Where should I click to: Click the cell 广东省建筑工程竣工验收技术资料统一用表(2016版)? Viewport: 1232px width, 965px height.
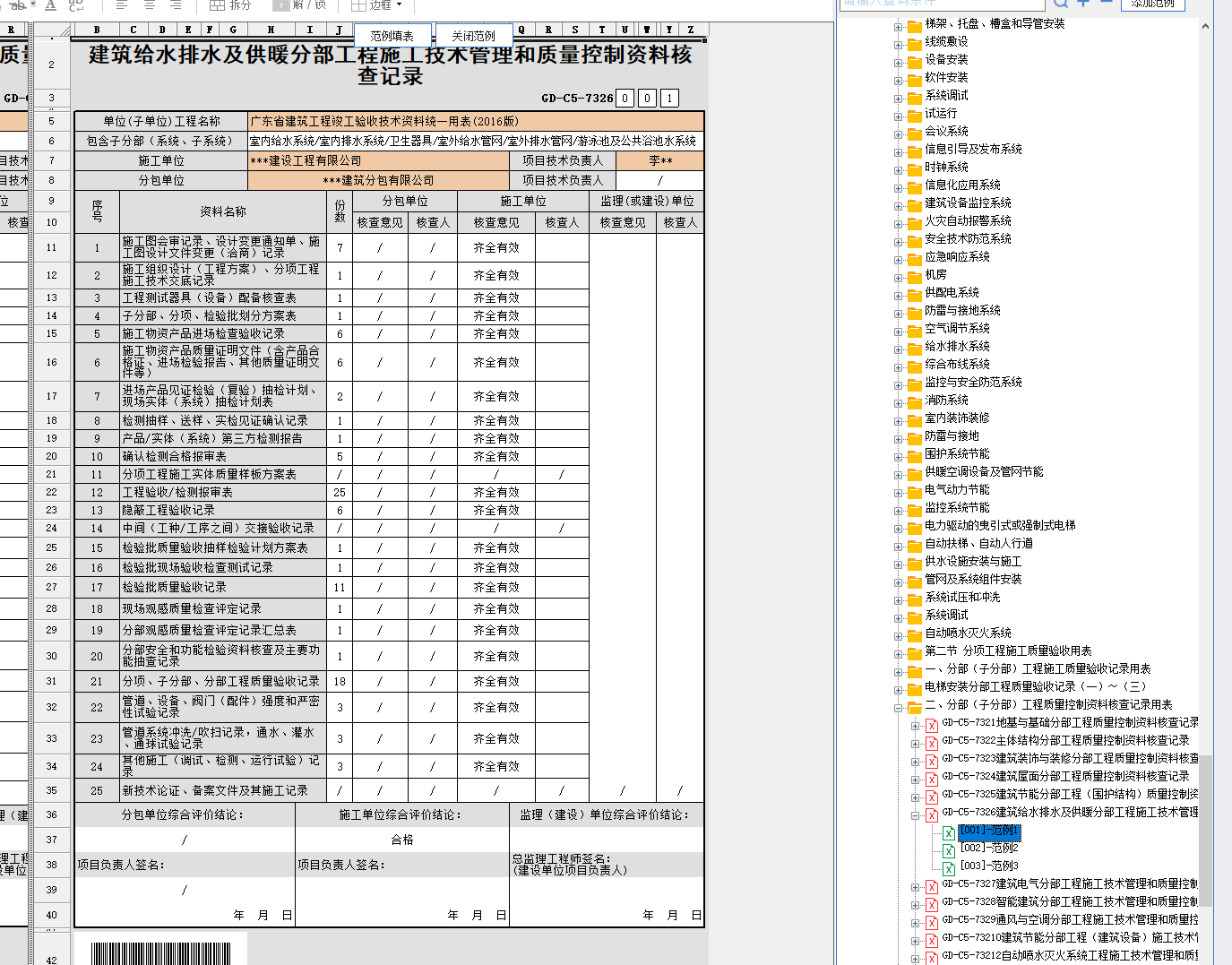(x=476, y=121)
